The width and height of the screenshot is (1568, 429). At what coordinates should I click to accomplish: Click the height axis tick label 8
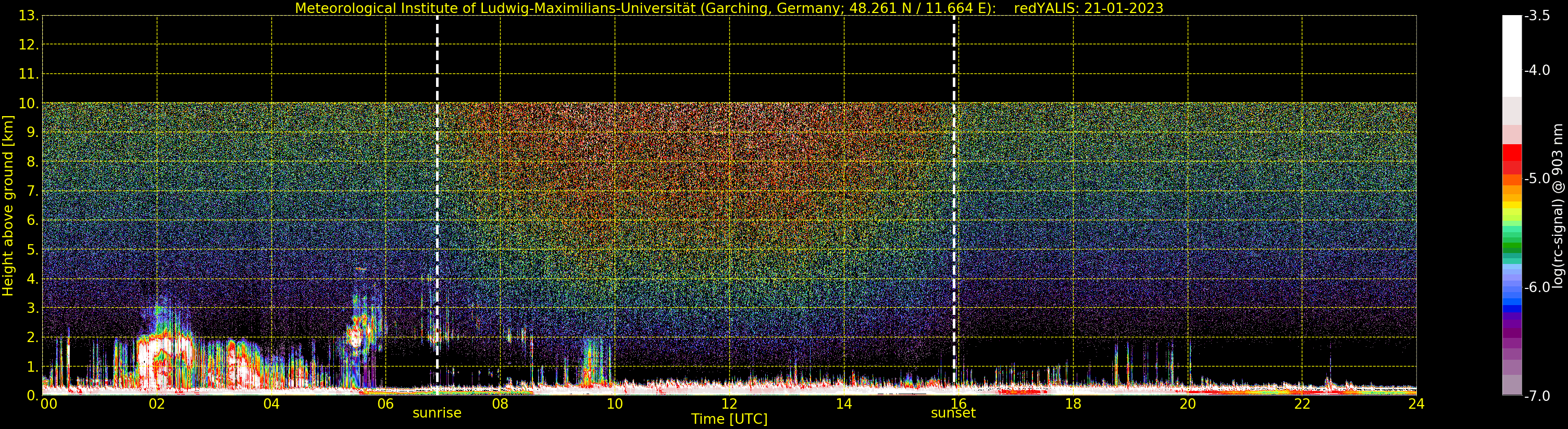click(32, 162)
